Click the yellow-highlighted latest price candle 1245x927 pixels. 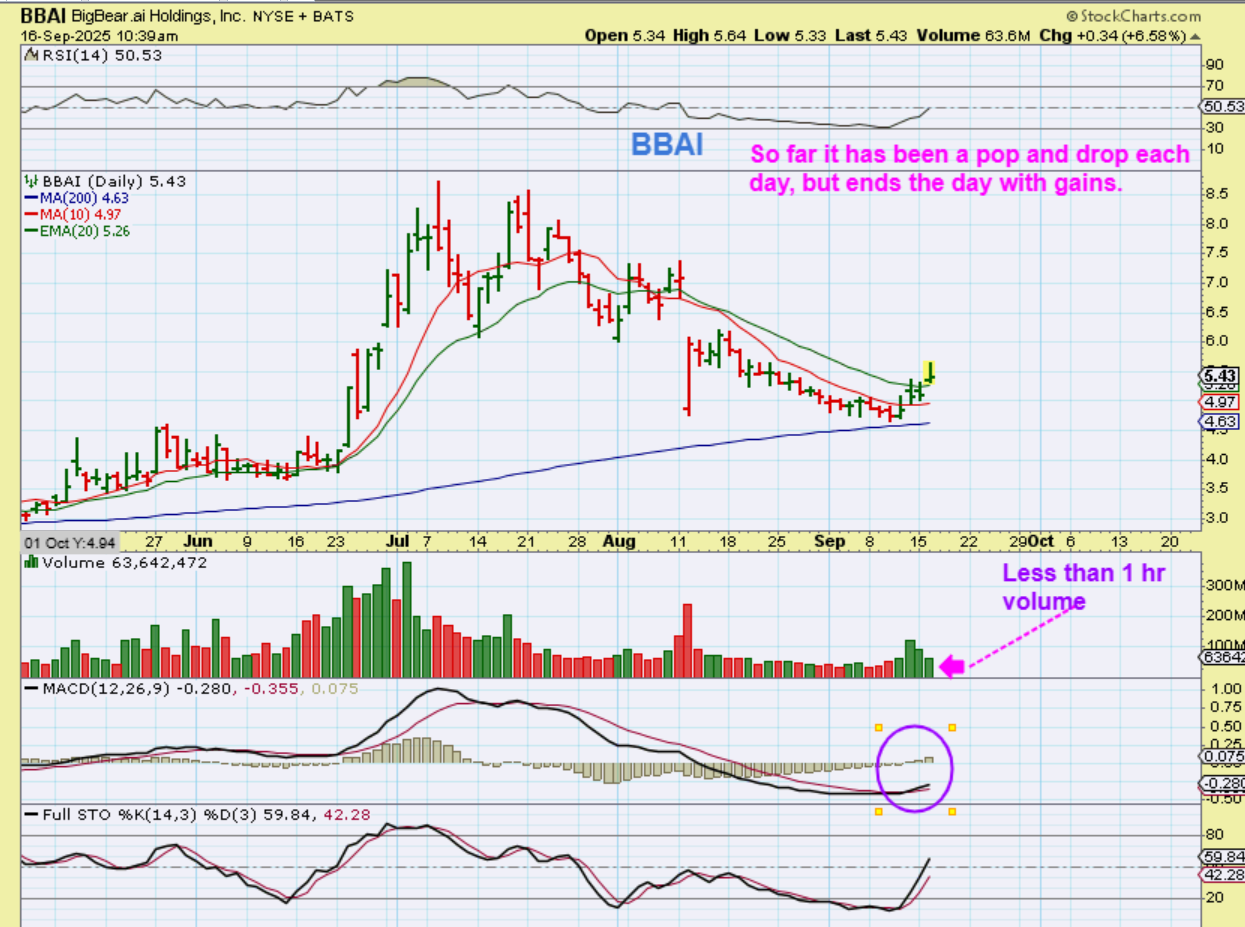coord(930,373)
